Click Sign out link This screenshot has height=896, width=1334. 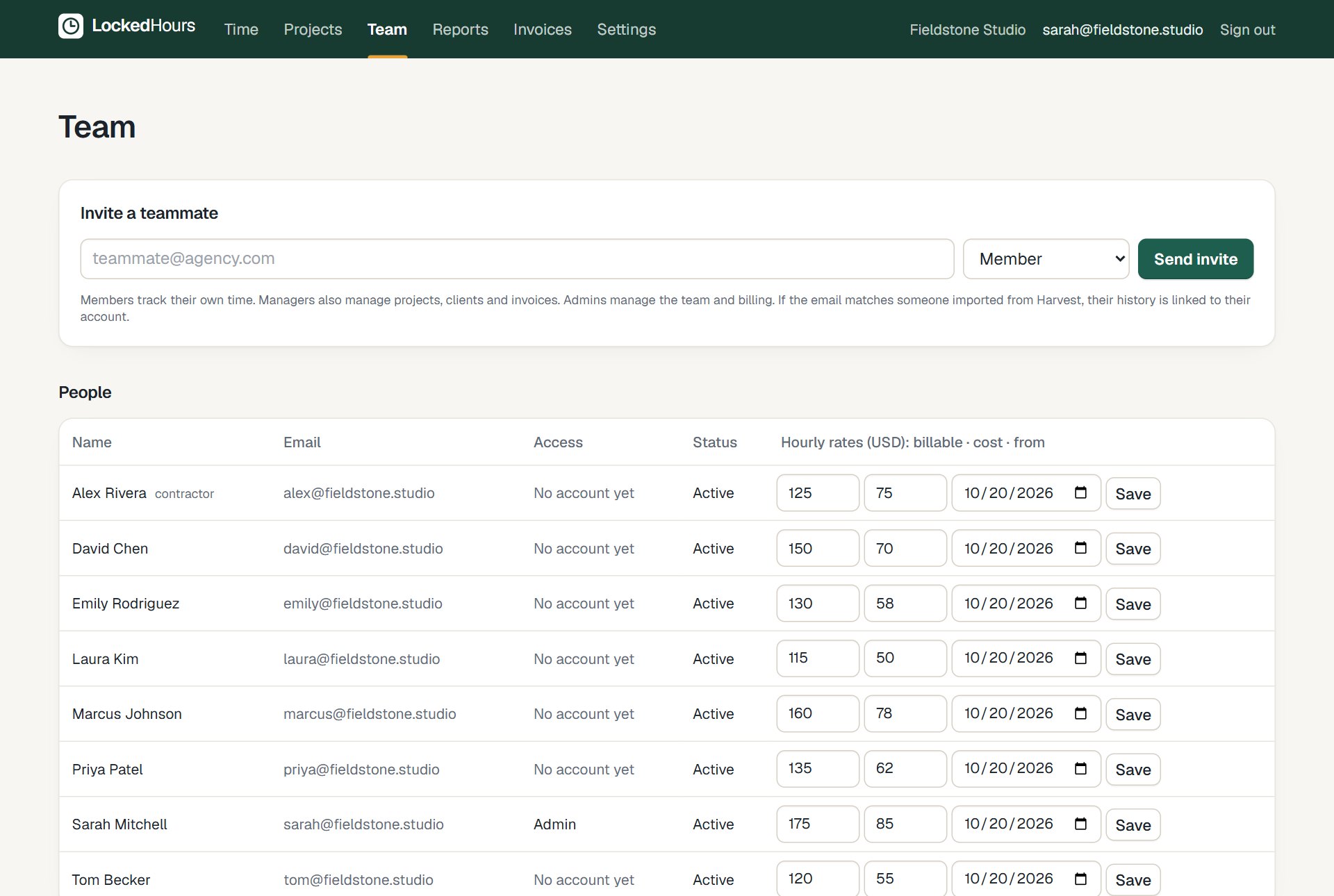[x=1247, y=30]
